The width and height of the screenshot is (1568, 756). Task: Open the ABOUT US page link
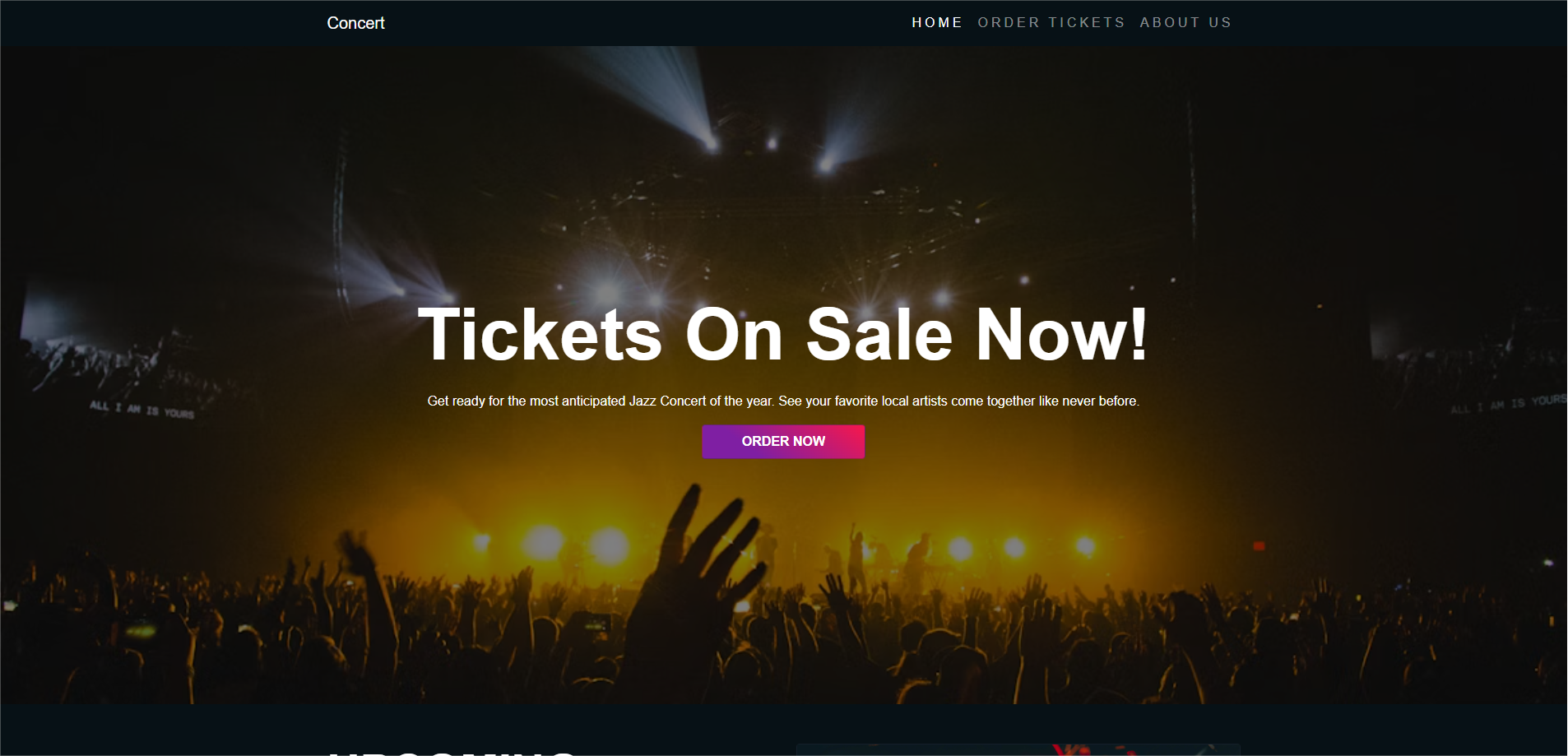[1185, 23]
